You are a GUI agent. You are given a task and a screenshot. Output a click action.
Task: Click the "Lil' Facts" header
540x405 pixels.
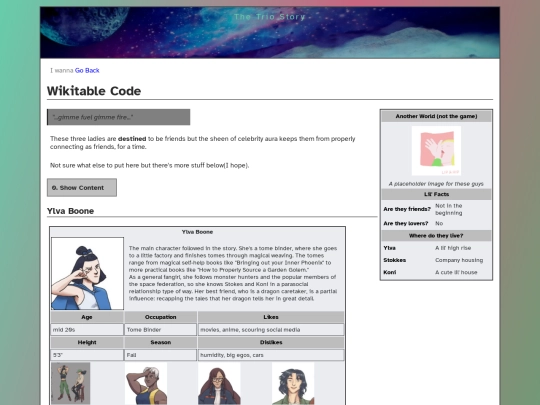point(436,194)
